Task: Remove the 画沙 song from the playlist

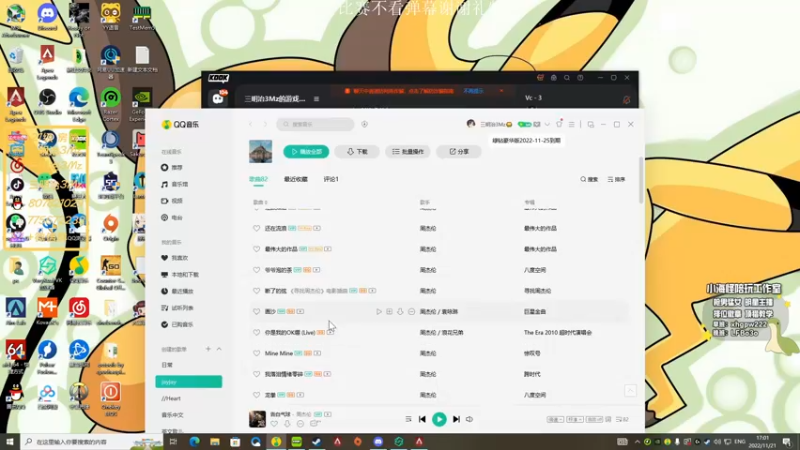Action: (411, 311)
